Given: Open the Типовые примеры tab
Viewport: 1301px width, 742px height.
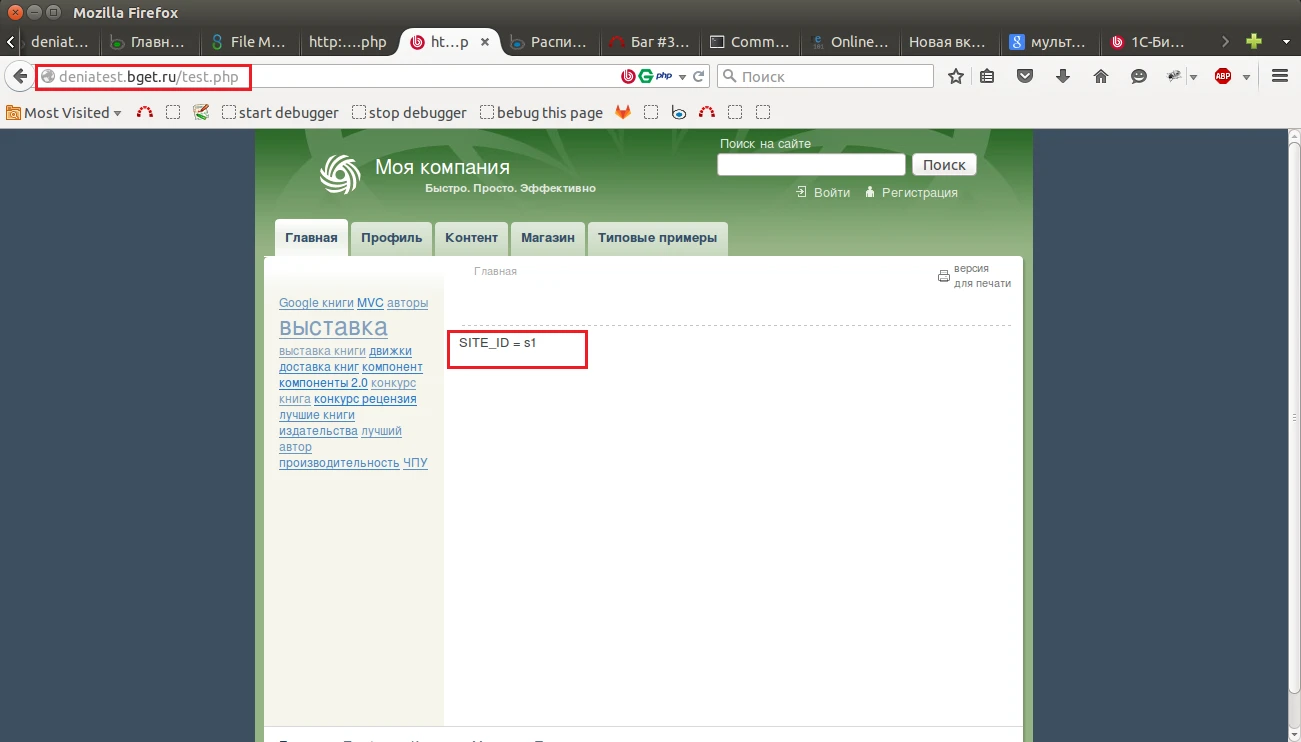Looking at the screenshot, I should point(657,238).
